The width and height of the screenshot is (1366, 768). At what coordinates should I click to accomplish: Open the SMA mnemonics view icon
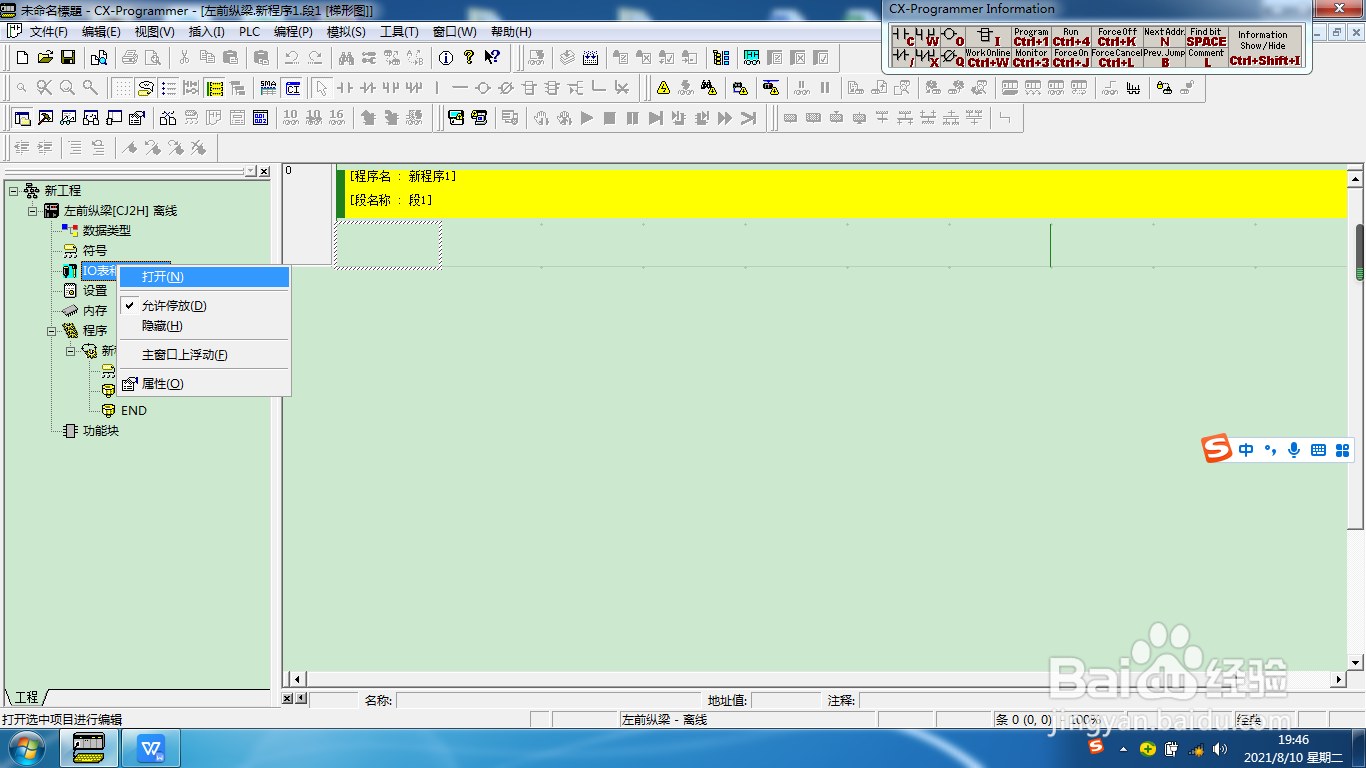point(268,88)
